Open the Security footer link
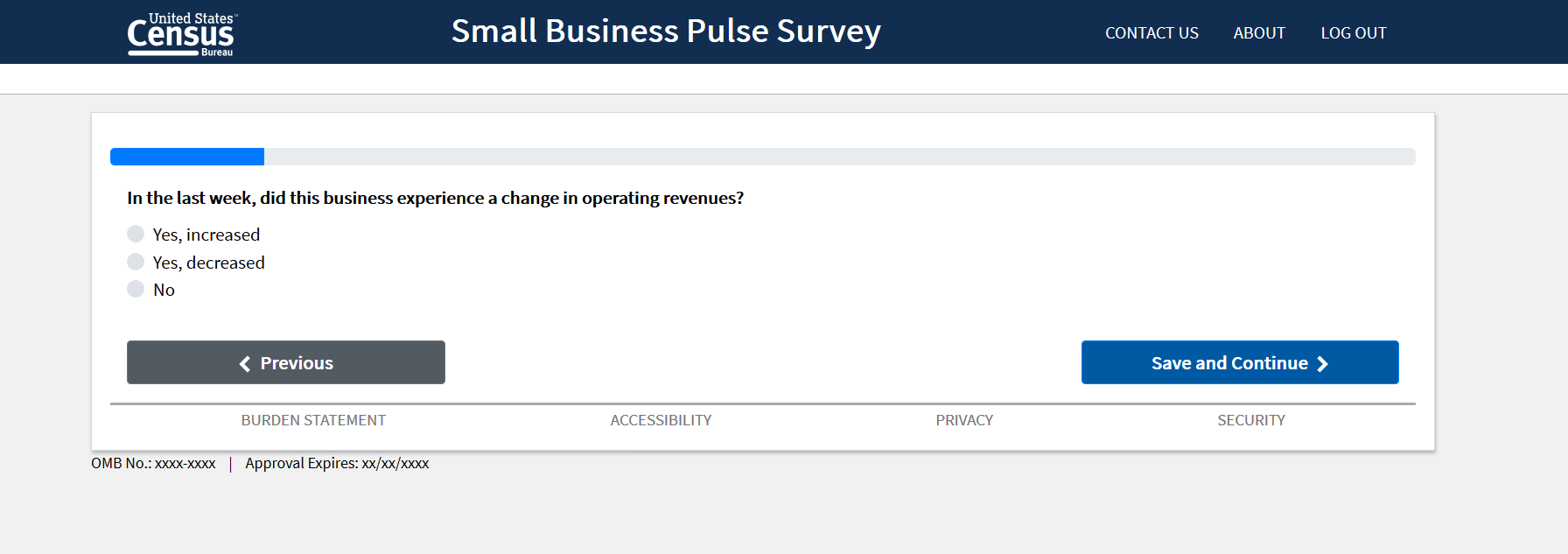 point(1251,420)
